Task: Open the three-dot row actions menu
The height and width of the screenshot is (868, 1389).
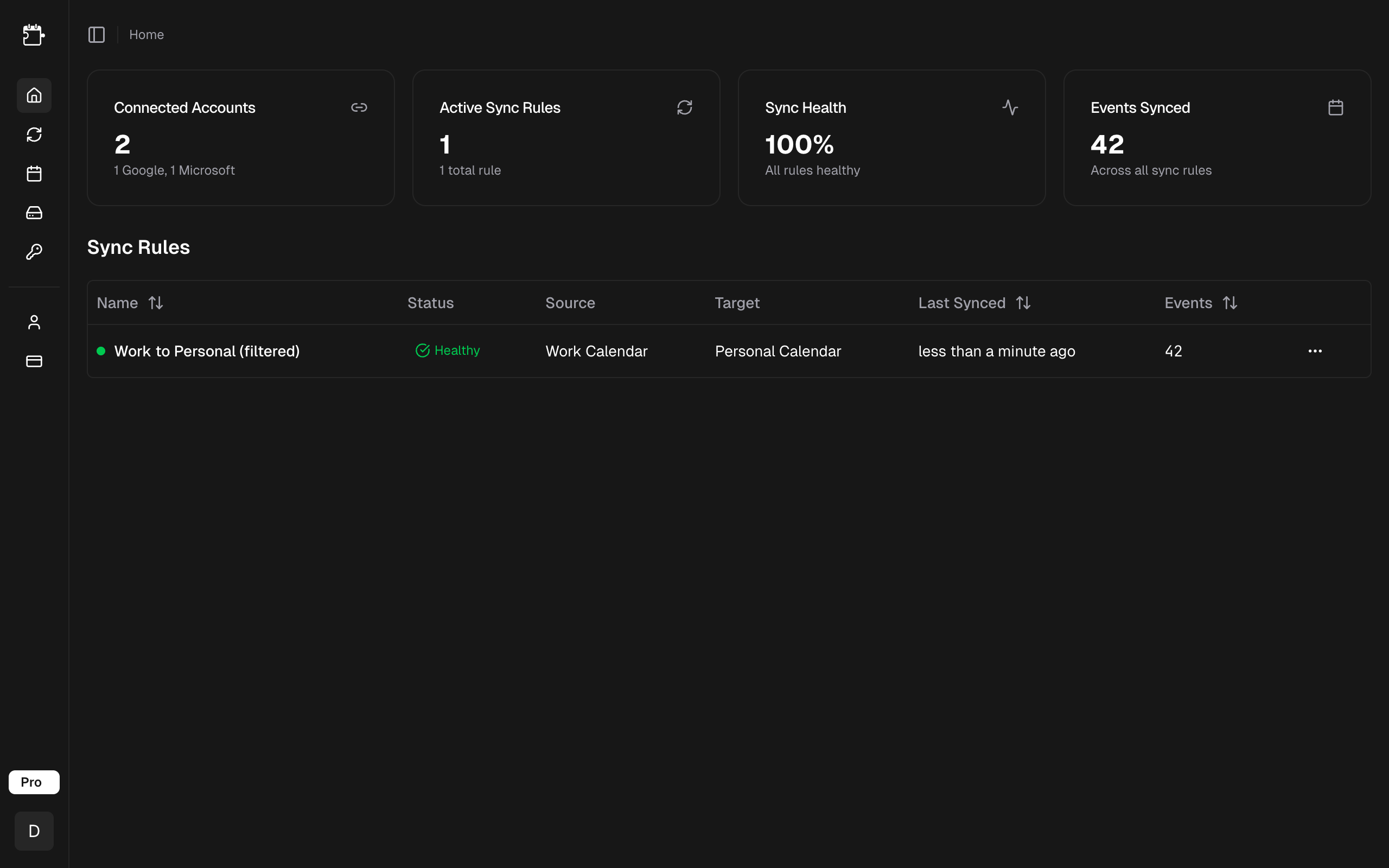Action: [x=1314, y=351]
